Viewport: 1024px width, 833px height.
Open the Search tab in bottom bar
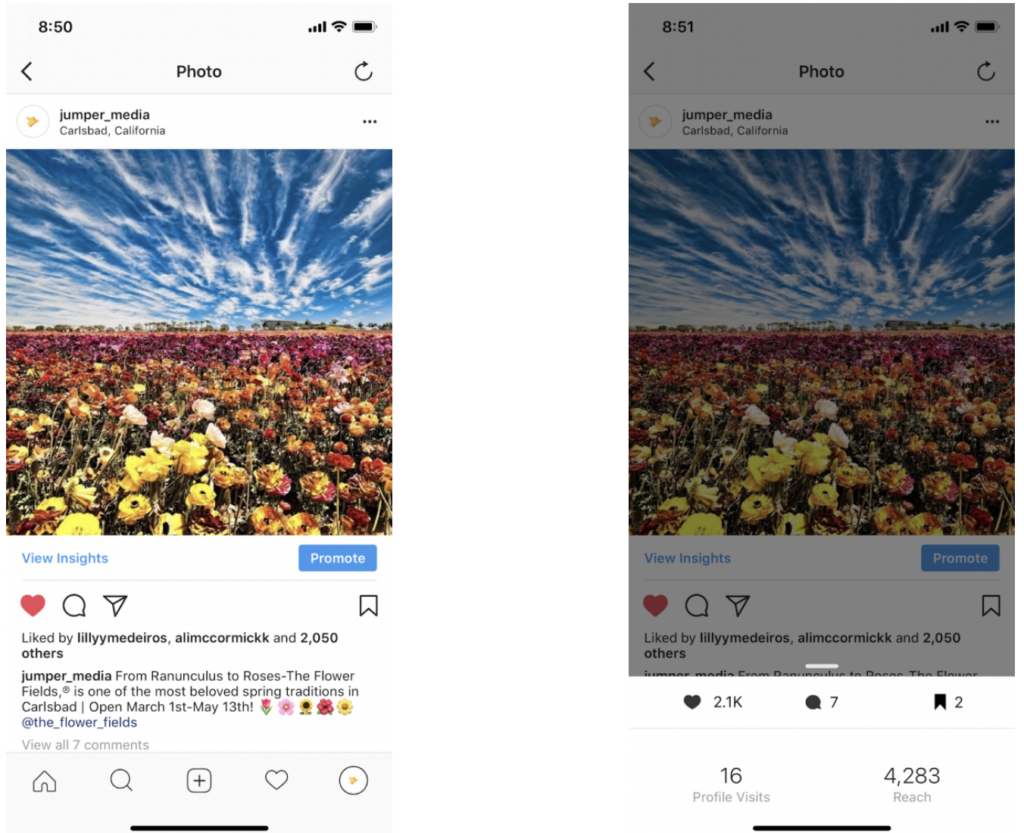pos(121,780)
